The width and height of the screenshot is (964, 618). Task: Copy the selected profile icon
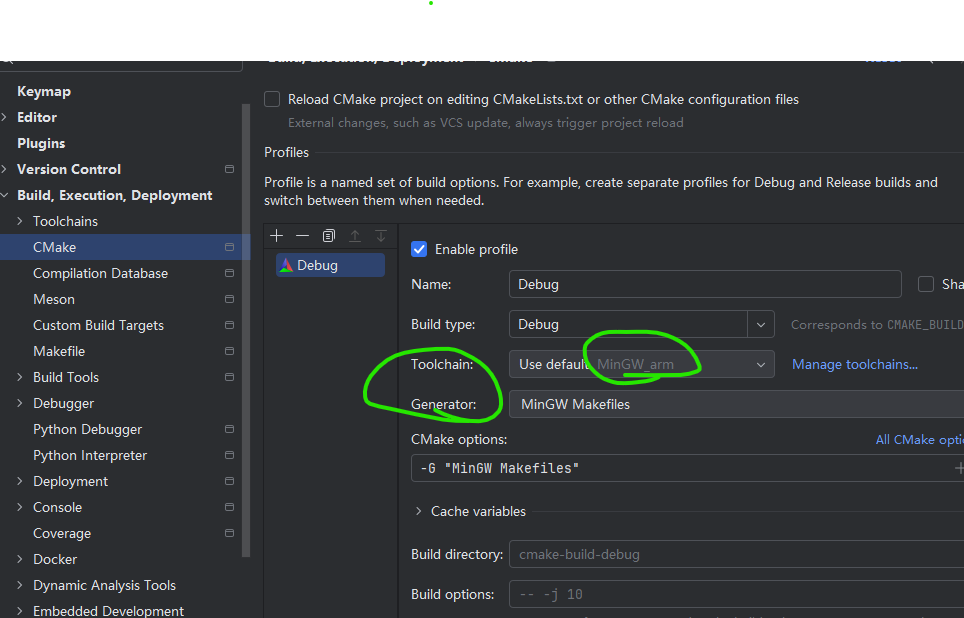tap(329, 236)
